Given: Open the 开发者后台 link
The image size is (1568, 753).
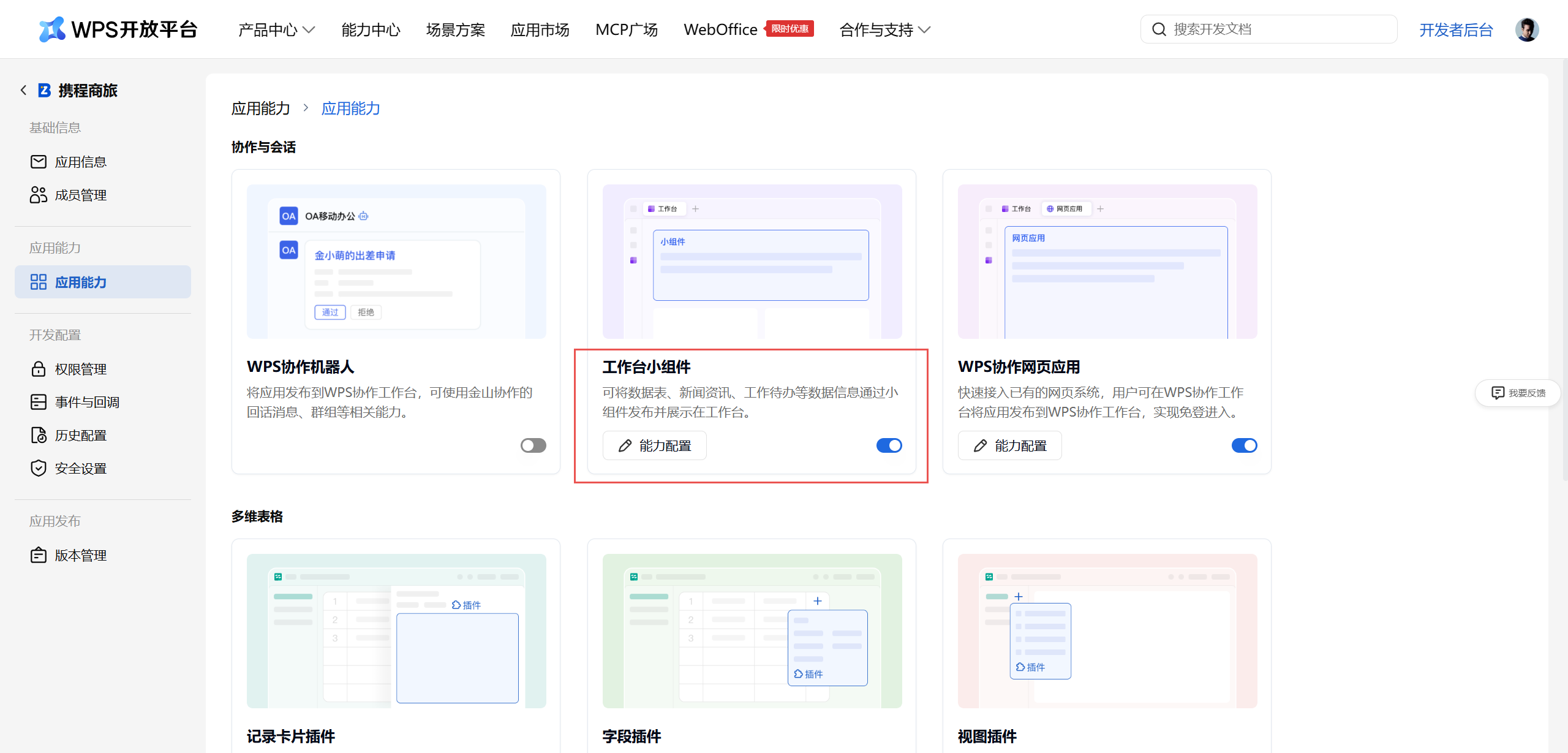Looking at the screenshot, I should [1456, 29].
